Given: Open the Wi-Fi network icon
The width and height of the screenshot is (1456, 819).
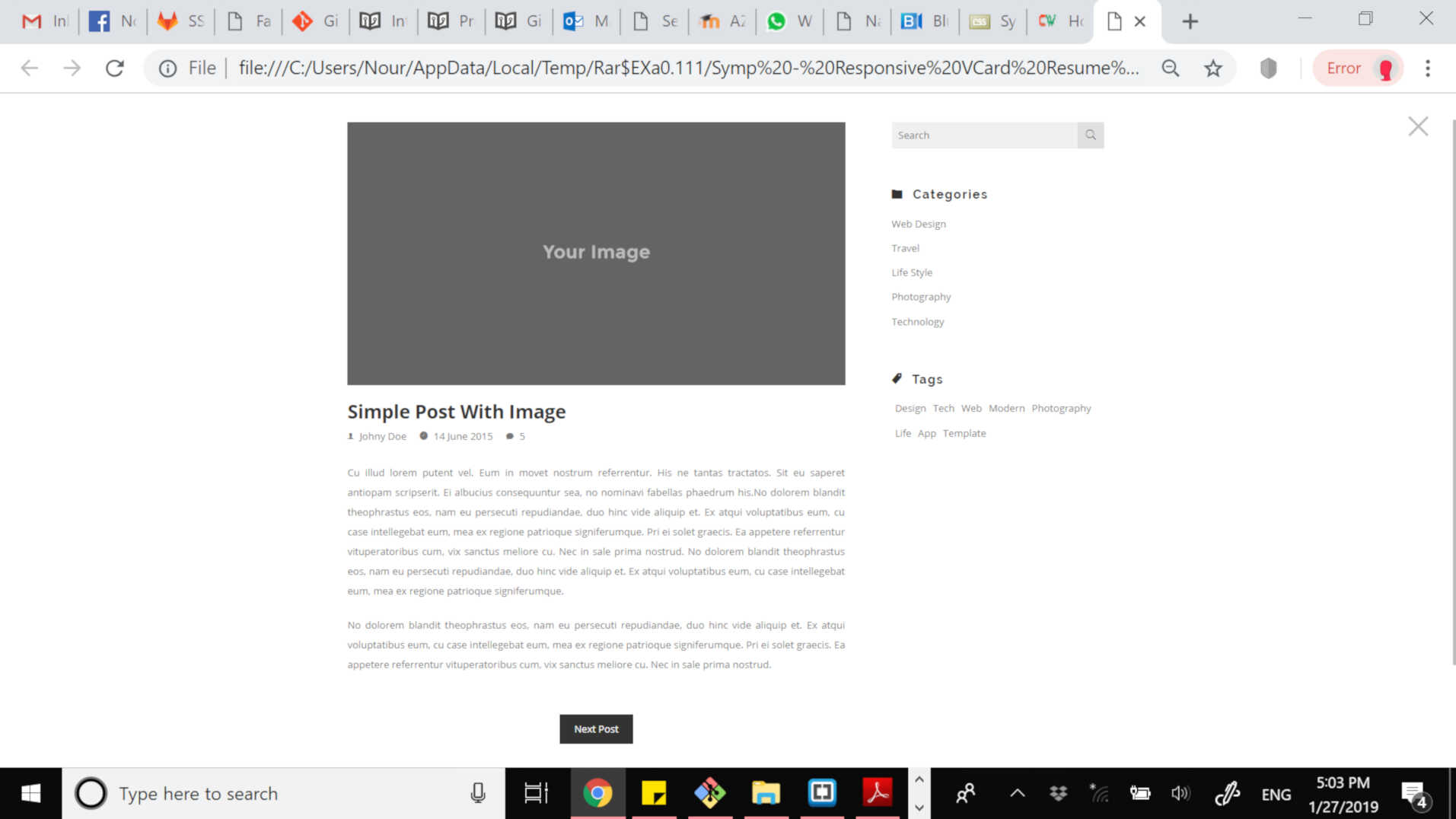Looking at the screenshot, I should pos(1098,794).
